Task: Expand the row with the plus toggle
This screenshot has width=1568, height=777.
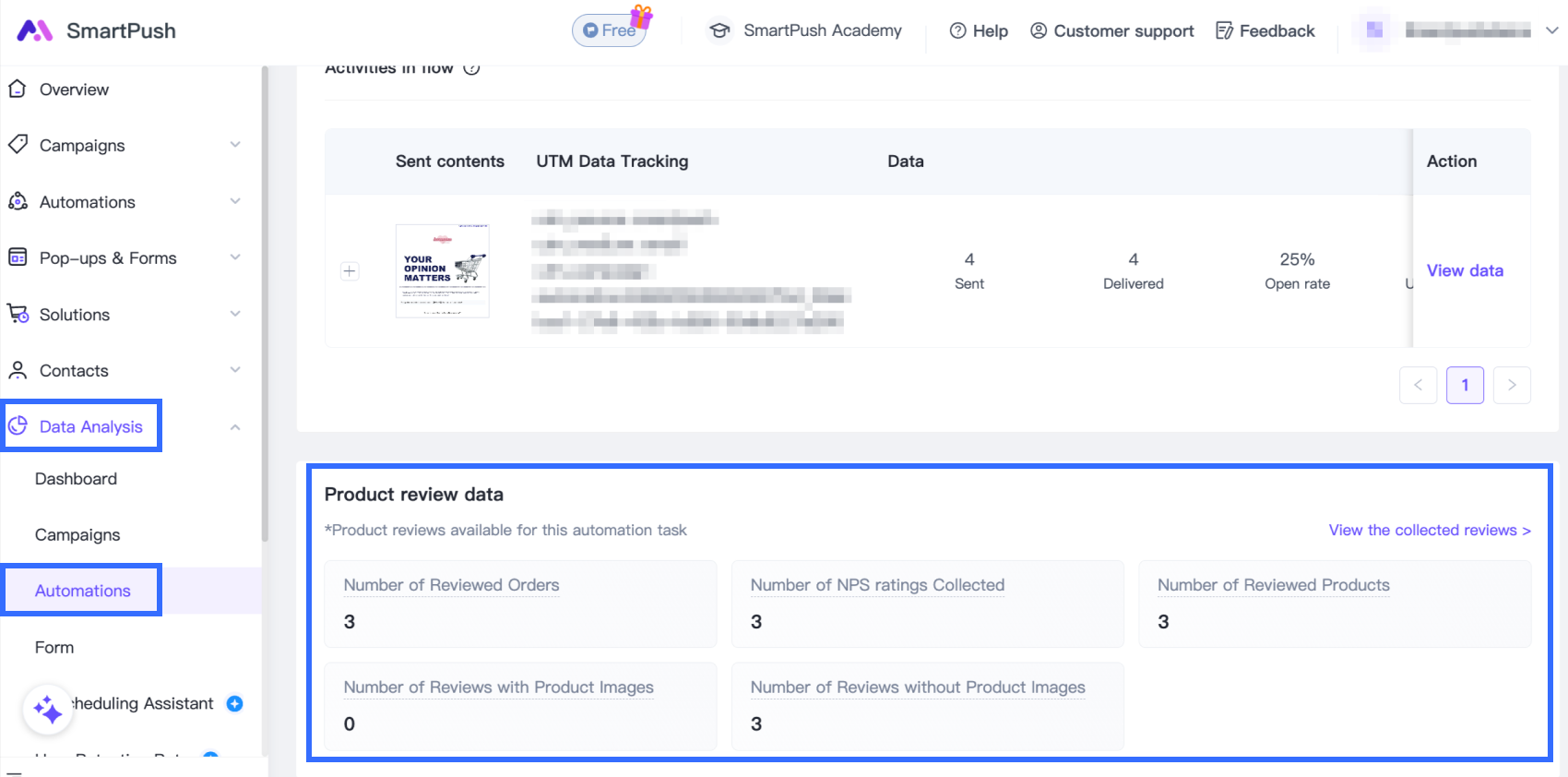Action: tap(350, 271)
